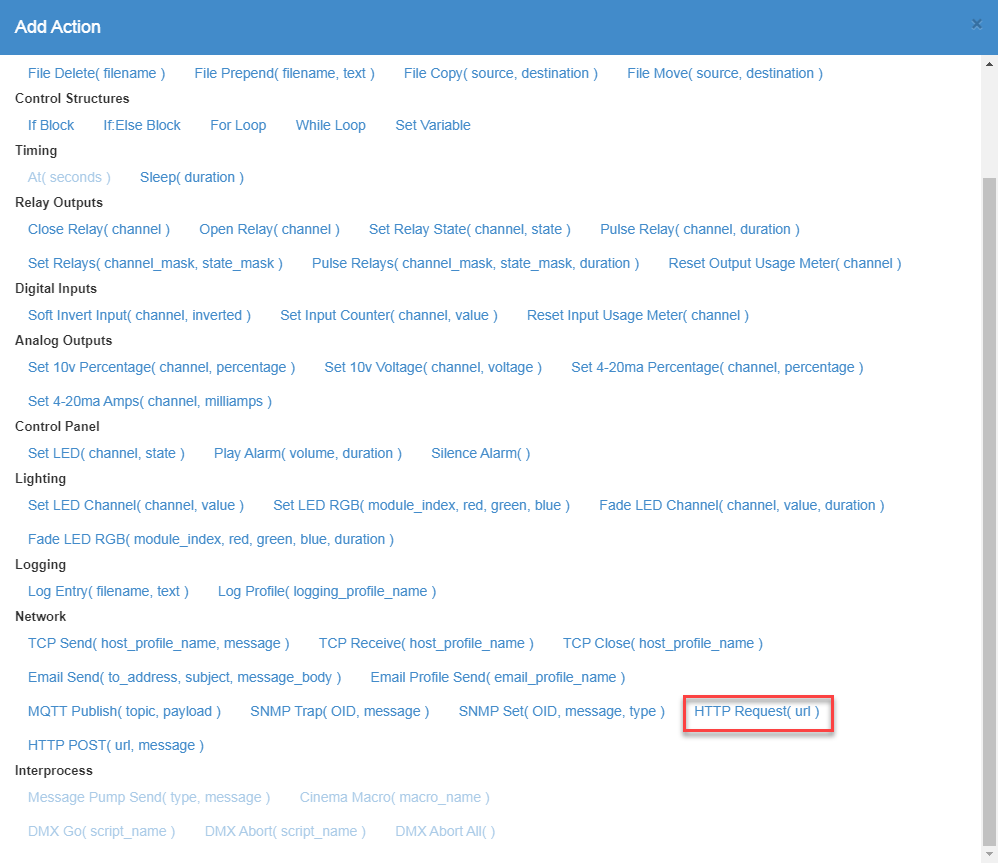Add File Delete( filename ) action
This screenshot has width=998, height=865.
coord(96,73)
